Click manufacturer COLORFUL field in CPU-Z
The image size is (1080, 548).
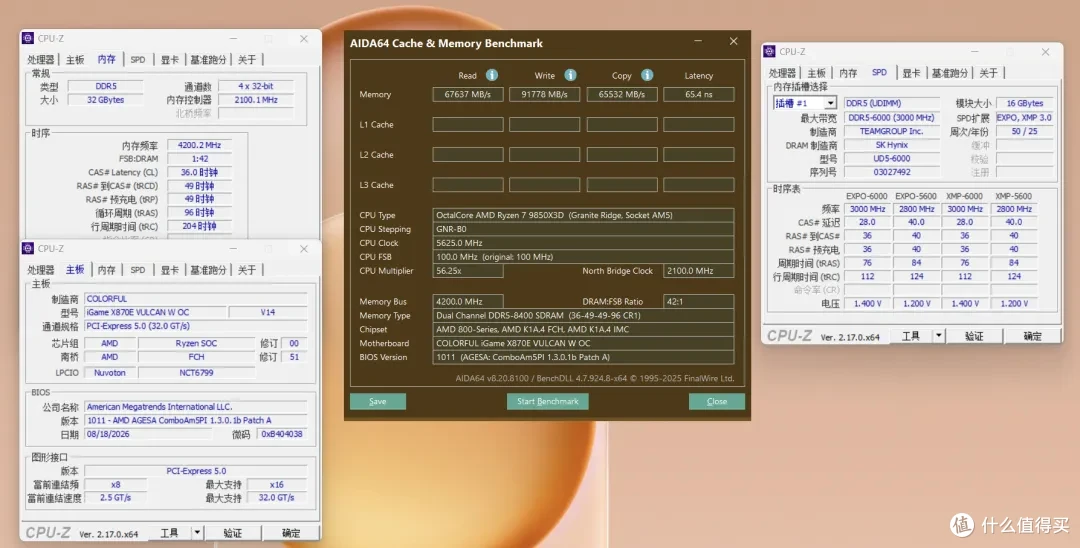196,299
